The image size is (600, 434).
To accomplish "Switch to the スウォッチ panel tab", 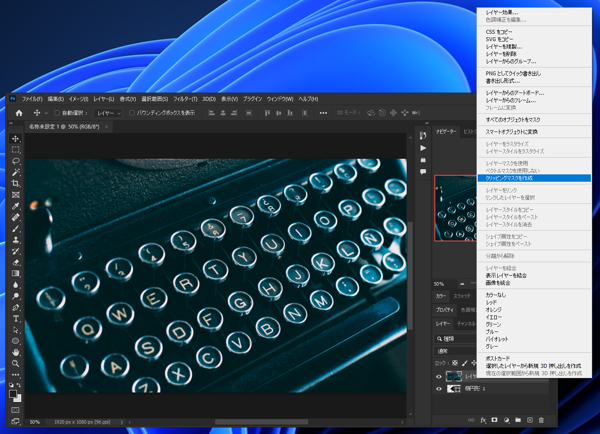I will point(462,296).
